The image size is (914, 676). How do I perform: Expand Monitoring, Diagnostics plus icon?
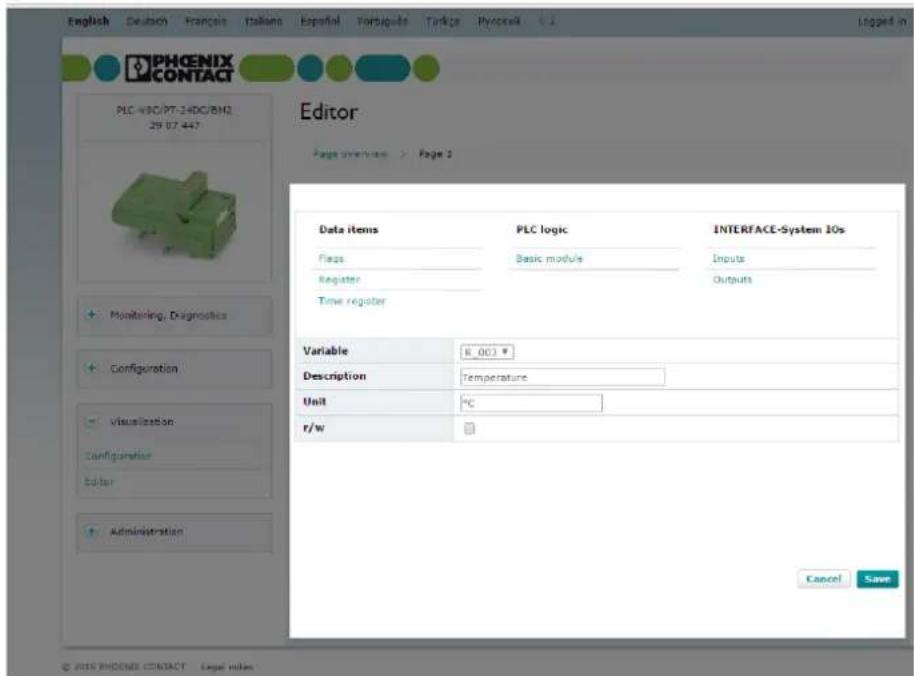(x=91, y=315)
